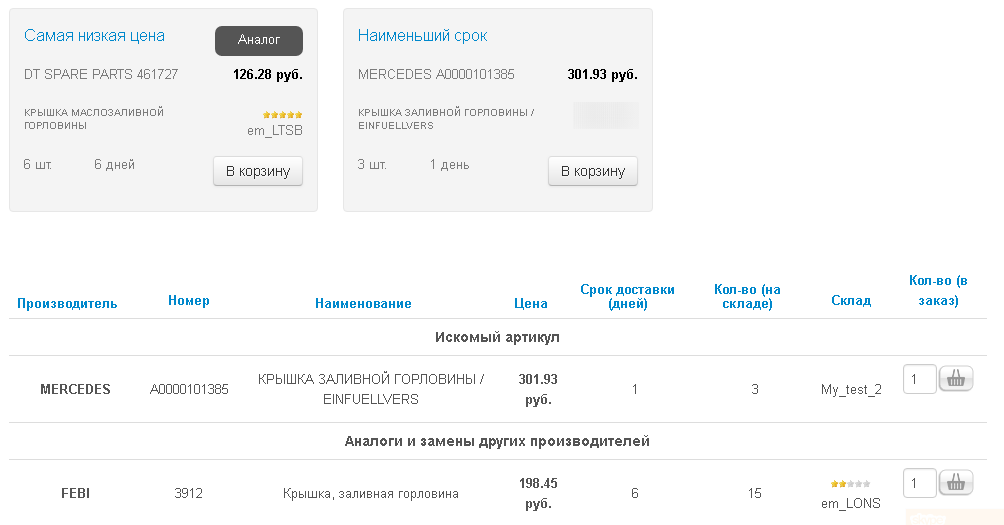Add fastest-delivery MERCEDES item В корзину

point(593,171)
